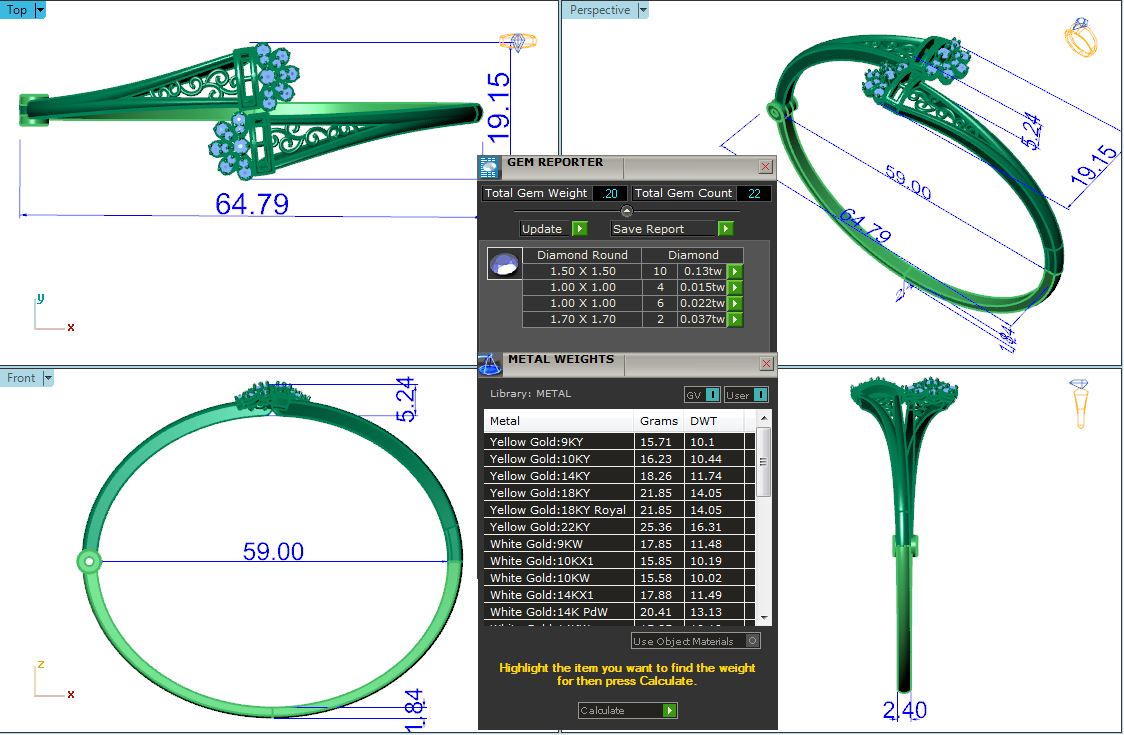Collapse the Gem Reporter totals section
This screenshot has height=735, width=1124.
tap(626, 211)
